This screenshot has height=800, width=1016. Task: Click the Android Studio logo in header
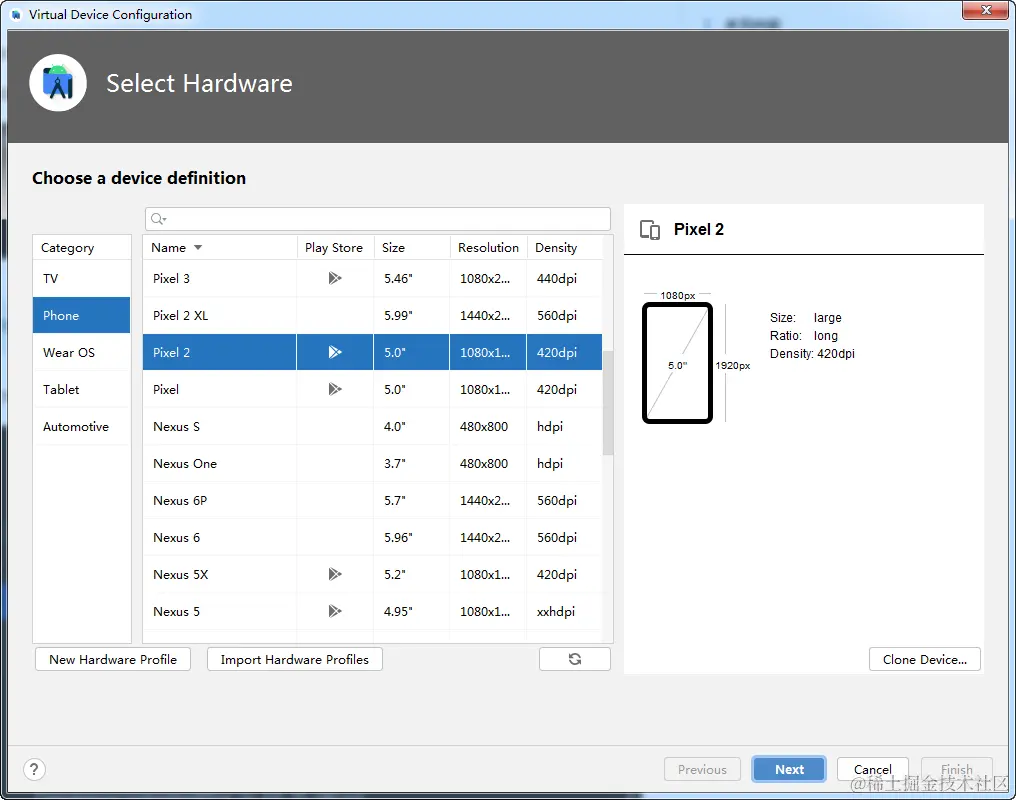pos(58,83)
